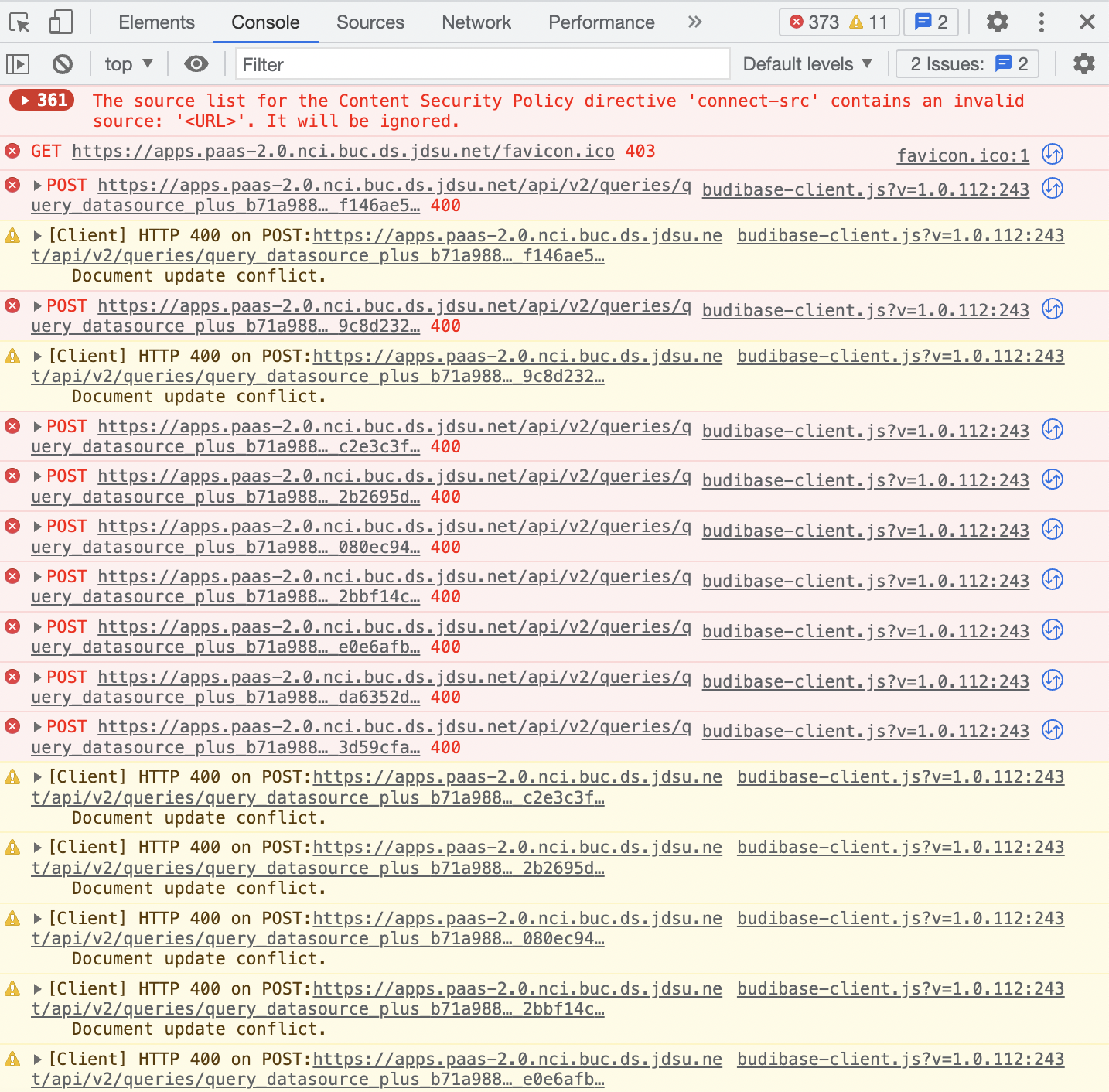Image resolution: width=1109 pixels, height=1092 pixels.
Task: Expand the 361 grouped CSP warnings
Action: 40,100
